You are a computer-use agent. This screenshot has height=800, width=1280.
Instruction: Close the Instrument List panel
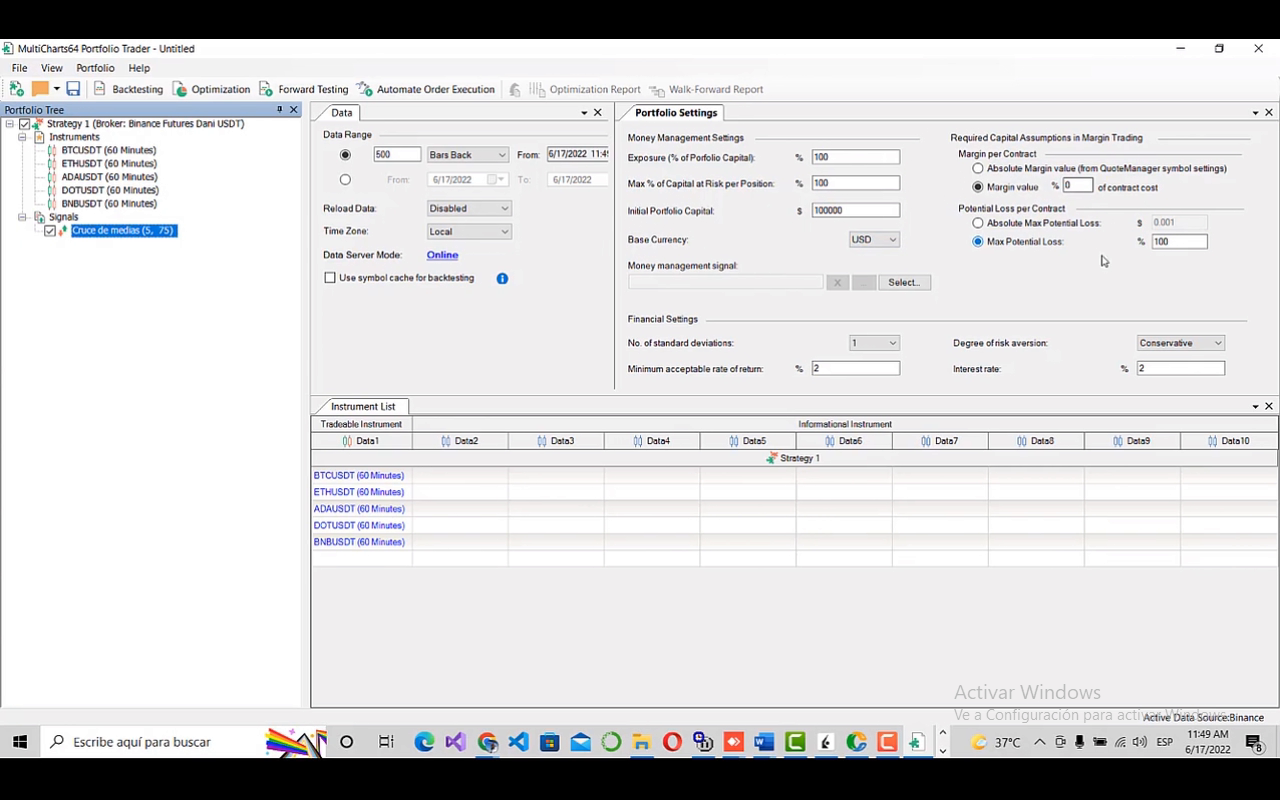pos(1269,406)
